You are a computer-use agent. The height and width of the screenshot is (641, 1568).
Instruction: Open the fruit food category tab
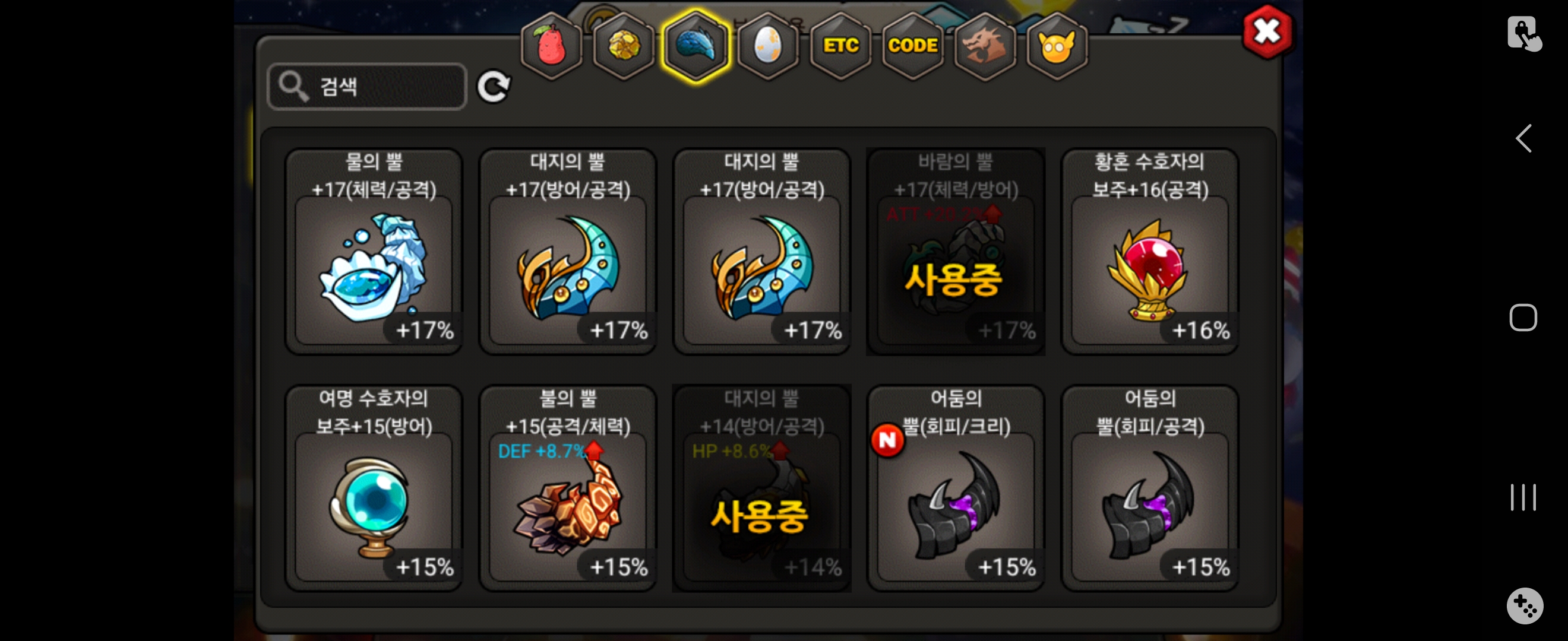(x=552, y=46)
